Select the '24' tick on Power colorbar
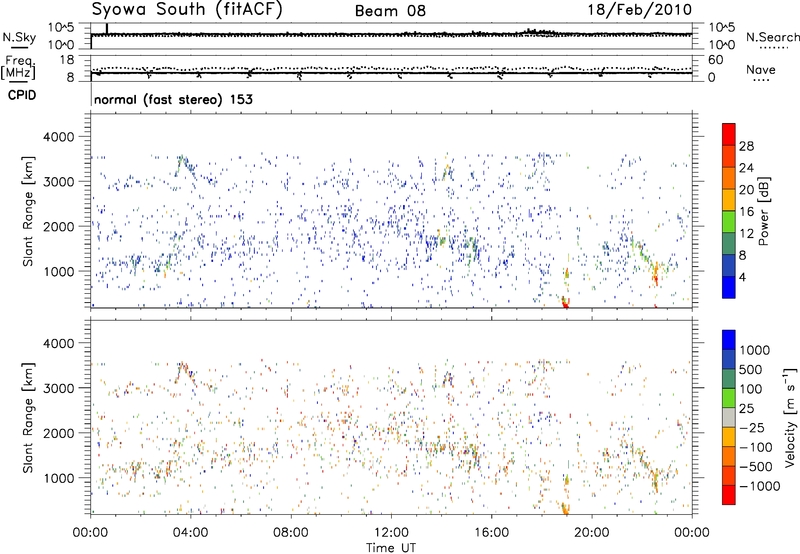The width and height of the screenshot is (800, 554). [746, 168]
